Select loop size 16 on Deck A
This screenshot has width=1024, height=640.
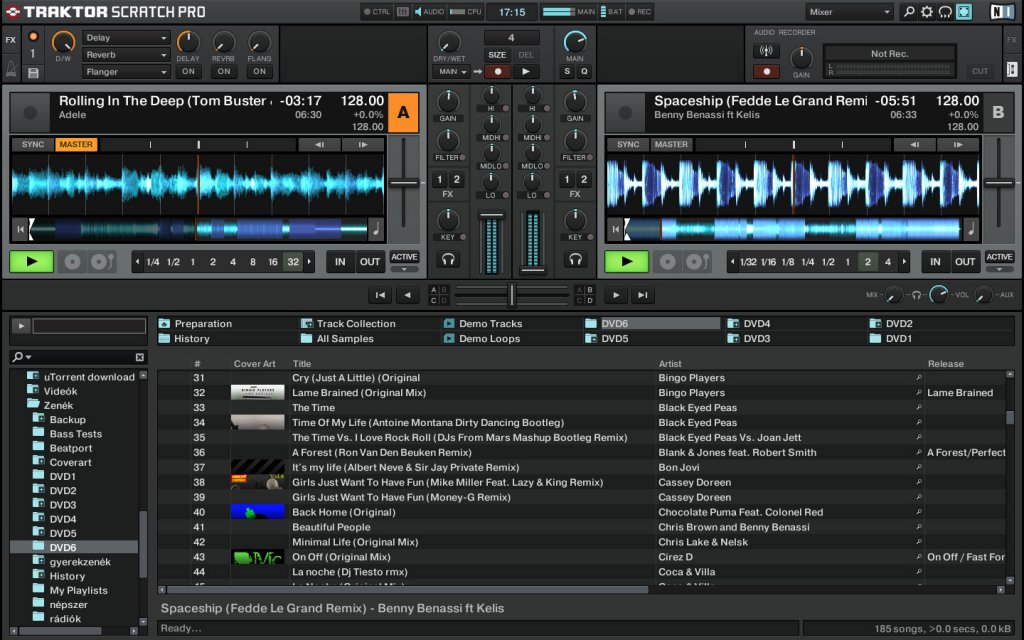click(x=273, y=262)
